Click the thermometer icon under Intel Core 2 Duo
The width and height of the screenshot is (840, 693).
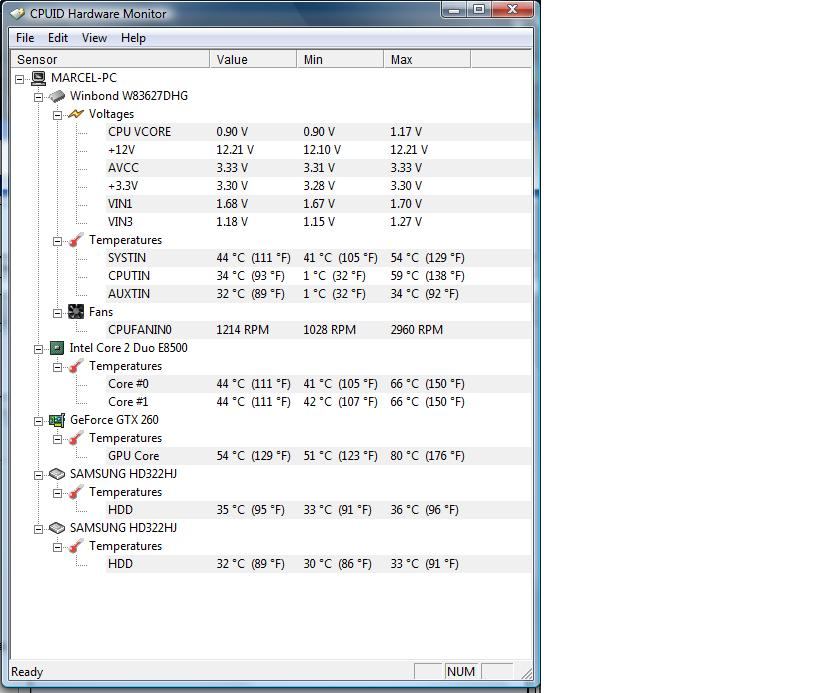pos(76,366)
